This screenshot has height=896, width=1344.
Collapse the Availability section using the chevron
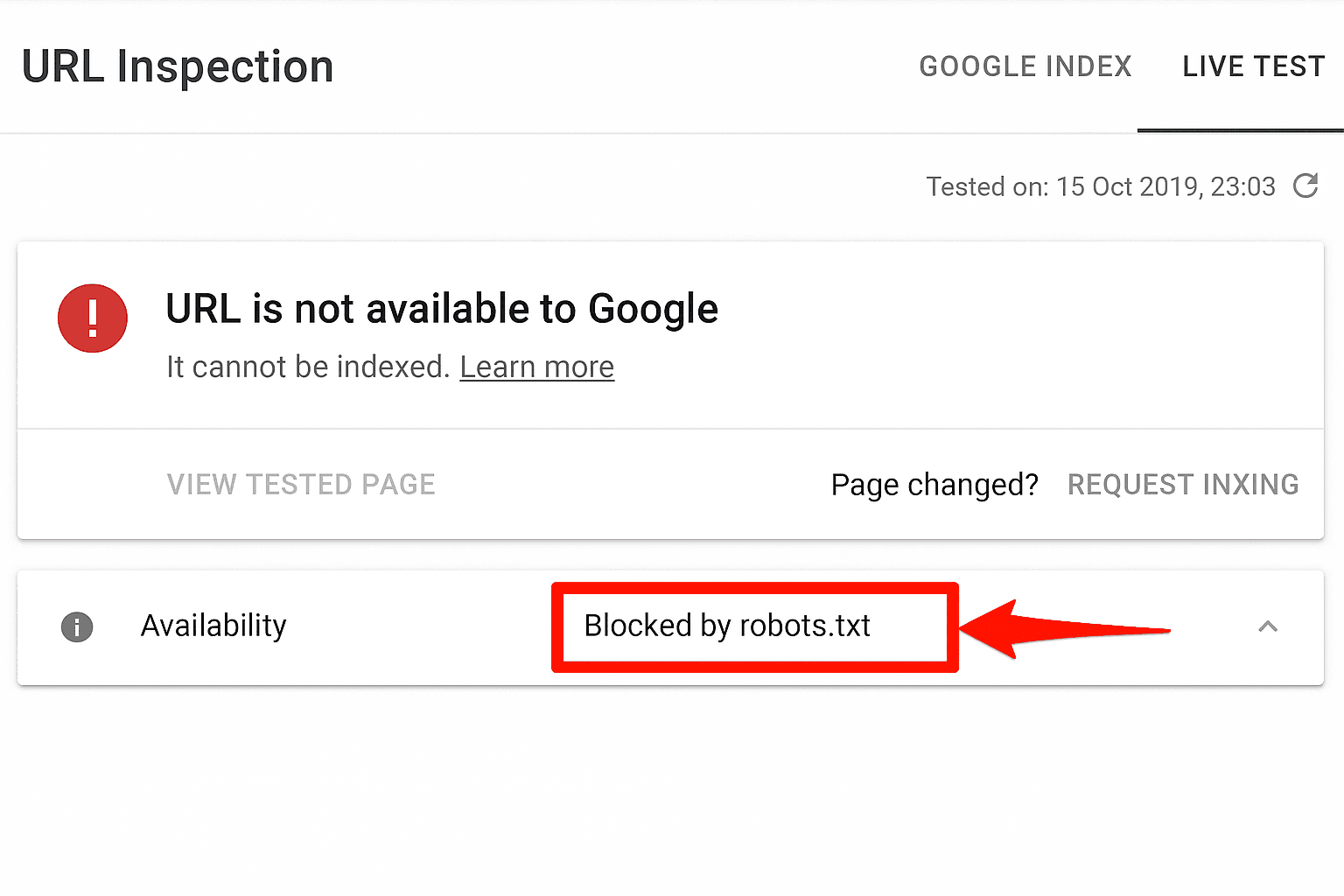pyautogui.click(x=1268, y=626)
